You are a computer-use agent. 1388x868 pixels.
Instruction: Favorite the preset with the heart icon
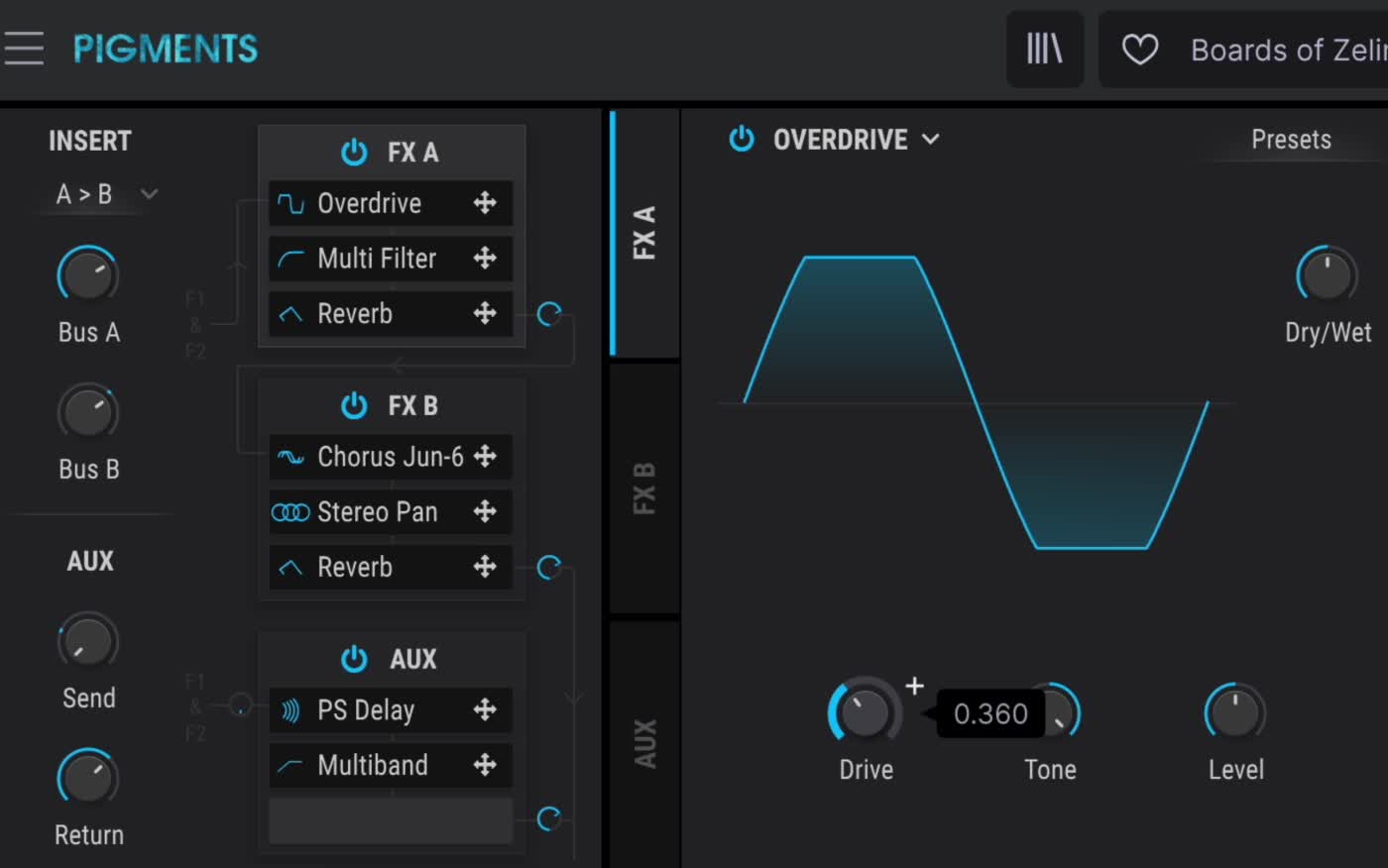[1139, 50]
